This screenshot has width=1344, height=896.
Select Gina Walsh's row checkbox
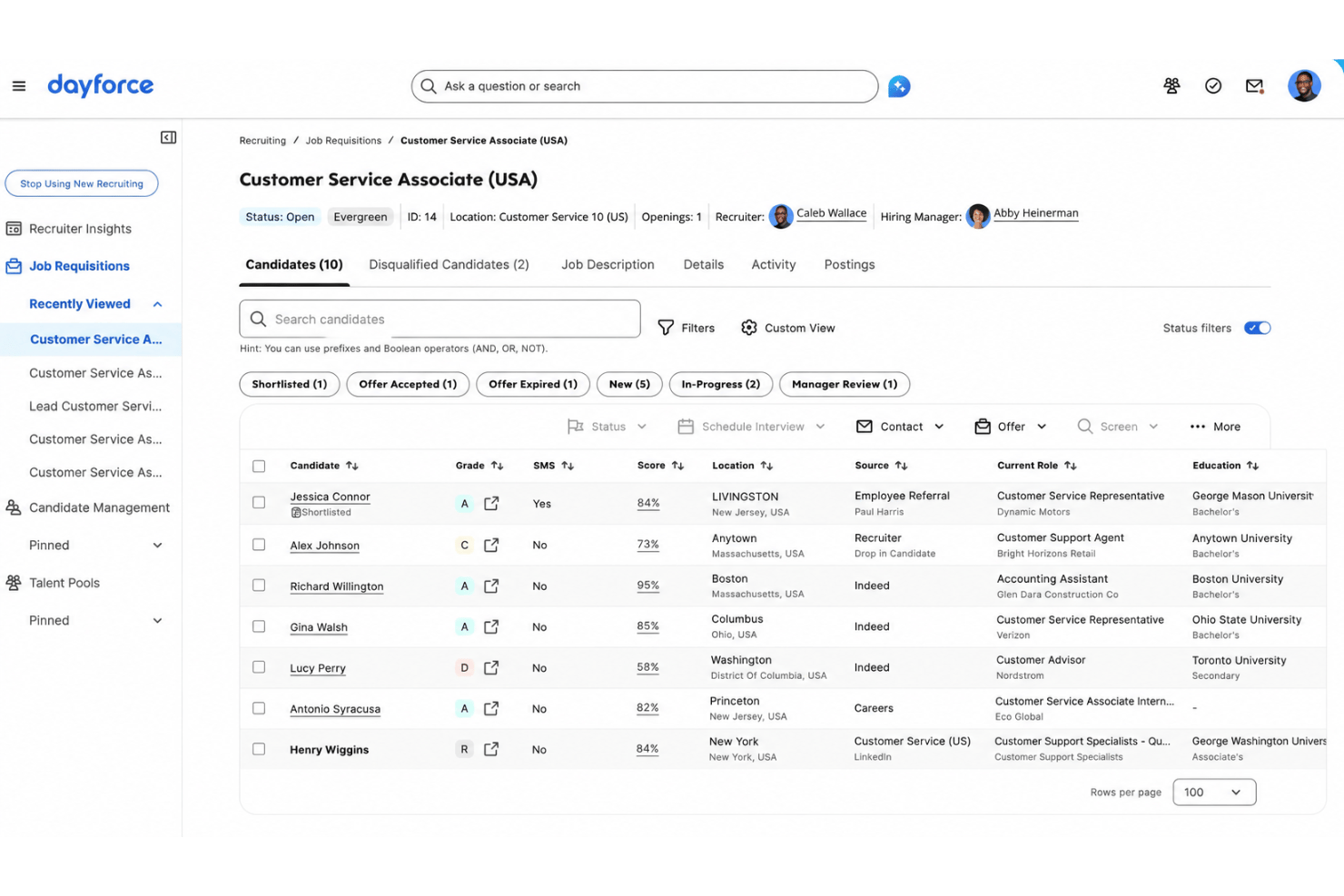(259, 626)
